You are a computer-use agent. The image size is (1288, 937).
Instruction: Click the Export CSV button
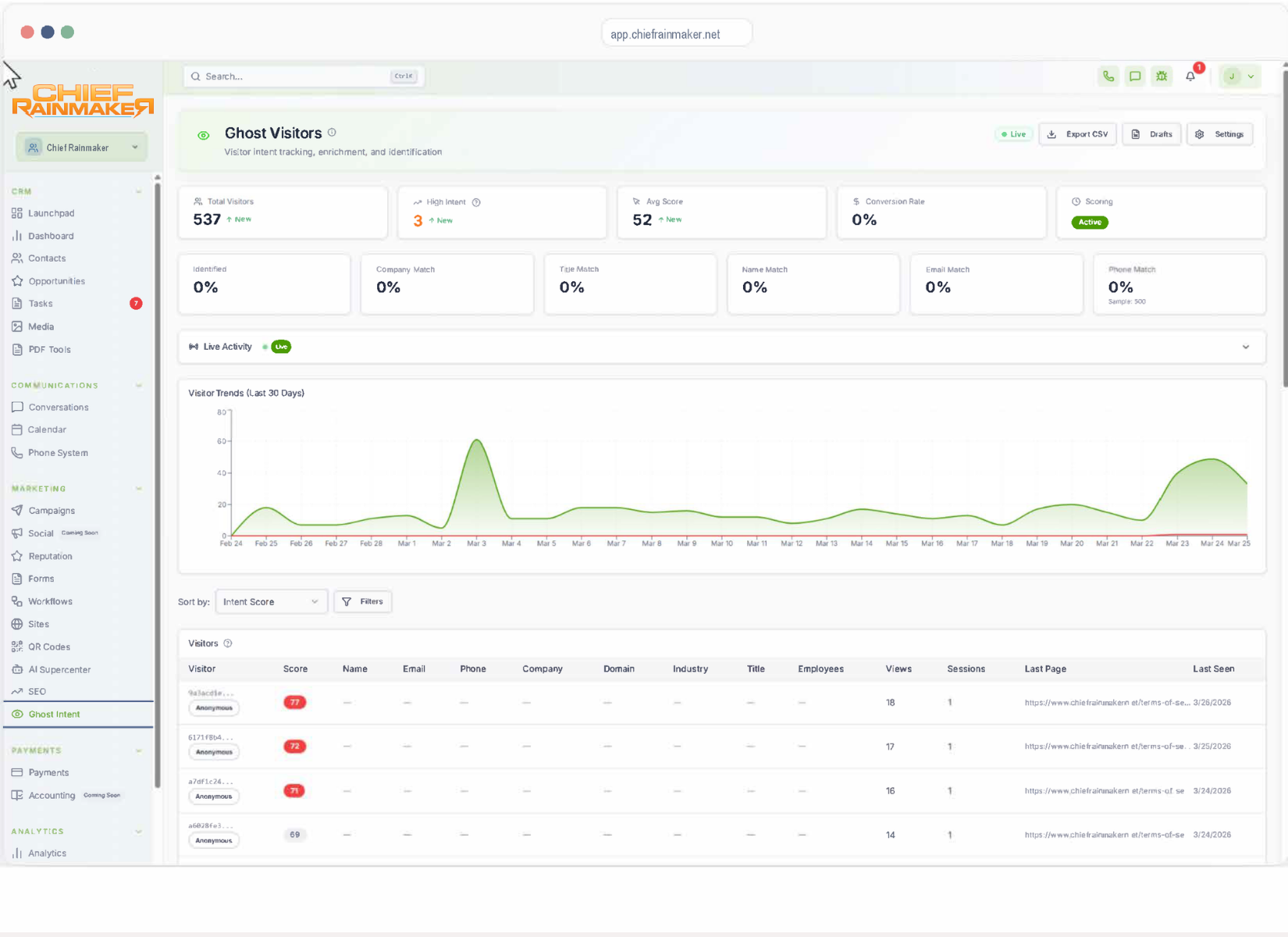coord(1078,134)
